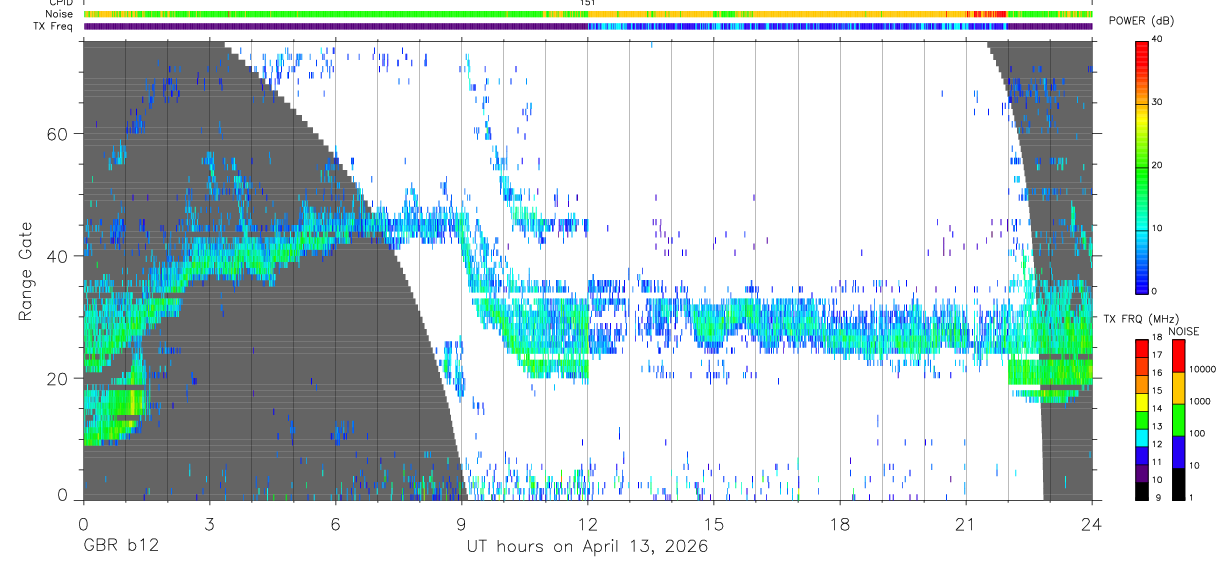1228x567 pixels.
Task: Click the power colorbar label '40'
Action: 1158,40
